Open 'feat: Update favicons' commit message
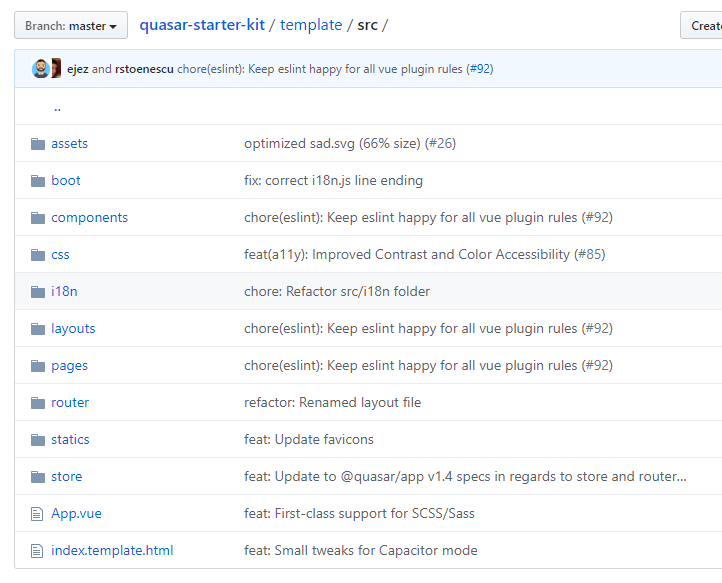722x583 pixels. pyautogui.click(x=309, y=440)
